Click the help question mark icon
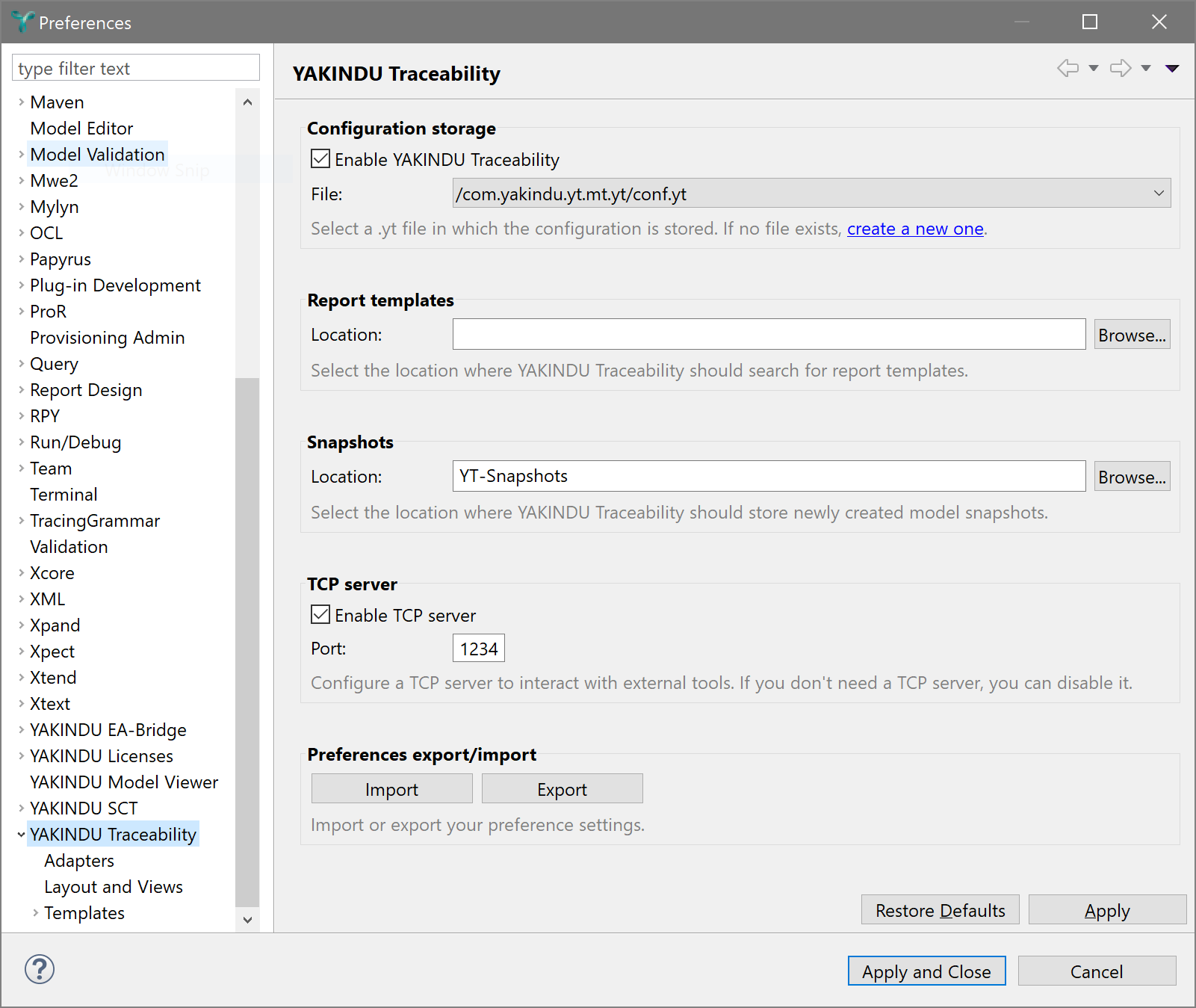 coord(40,969)
